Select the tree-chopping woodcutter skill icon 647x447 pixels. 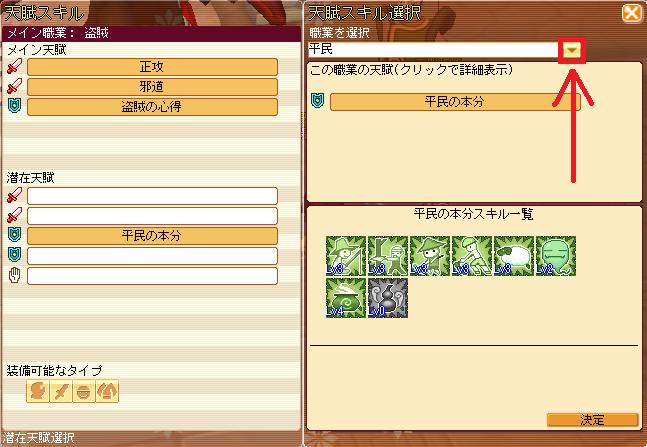[x=388, y=256]
